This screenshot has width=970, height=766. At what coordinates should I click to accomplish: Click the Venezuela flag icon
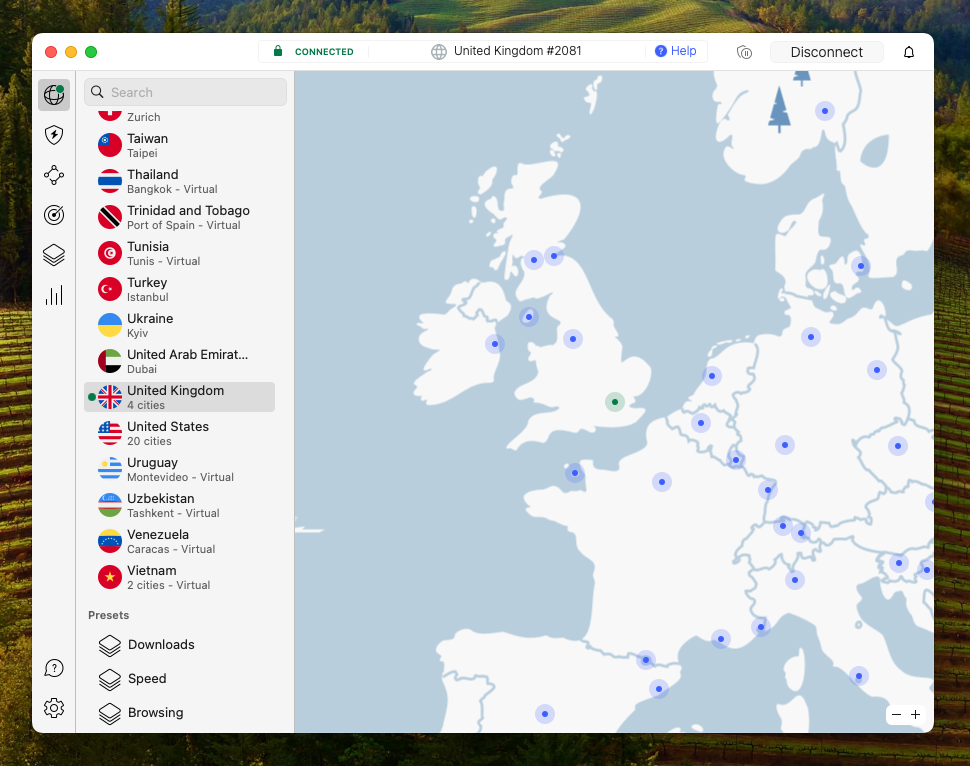(109, 541)
